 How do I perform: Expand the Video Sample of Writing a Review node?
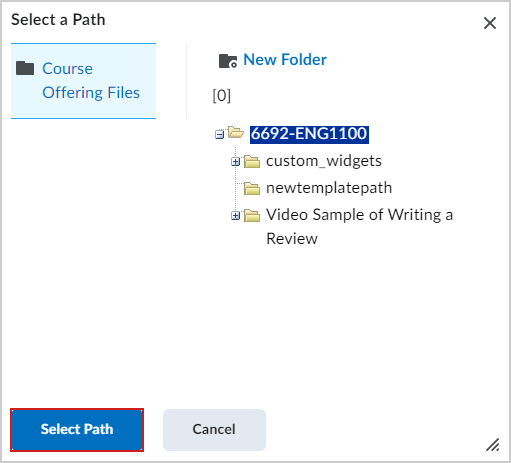coord(235,216)
